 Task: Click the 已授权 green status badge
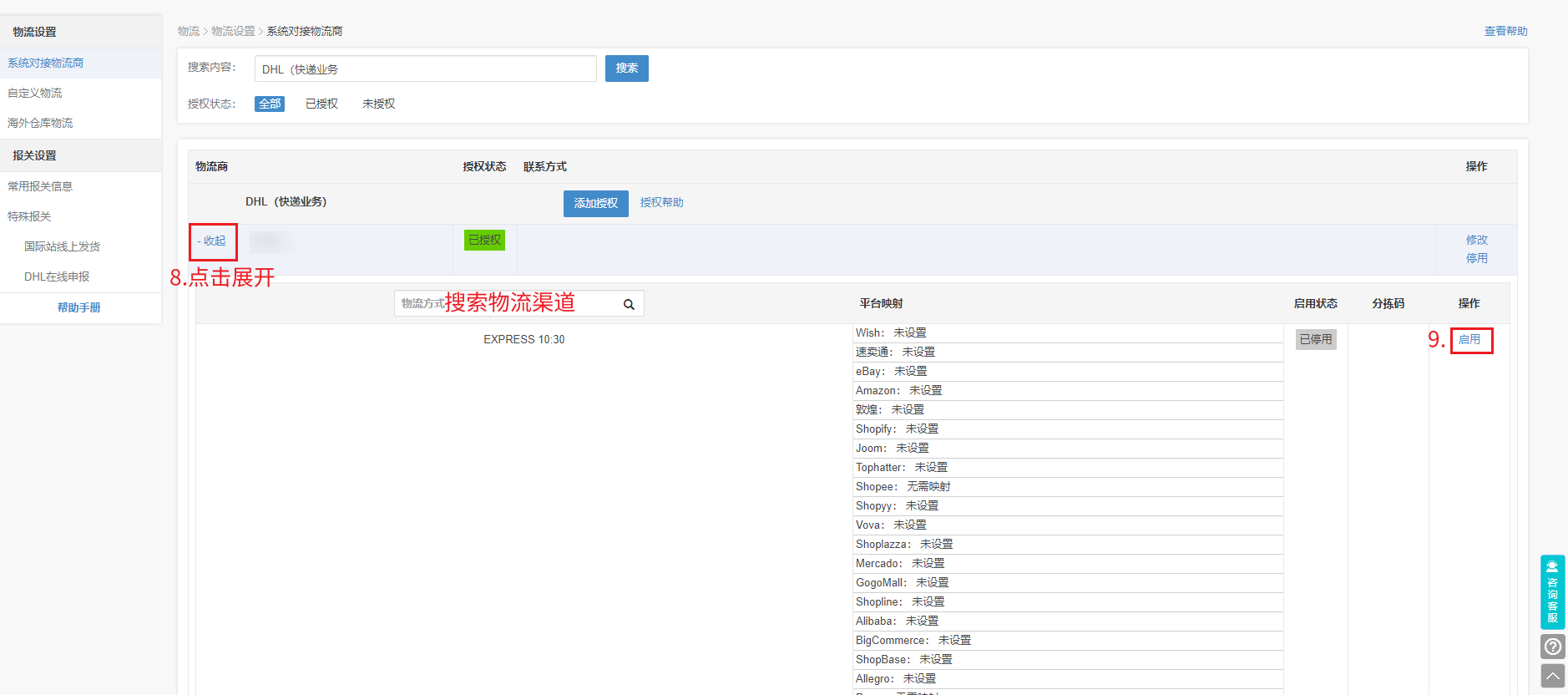click(484, 240)
